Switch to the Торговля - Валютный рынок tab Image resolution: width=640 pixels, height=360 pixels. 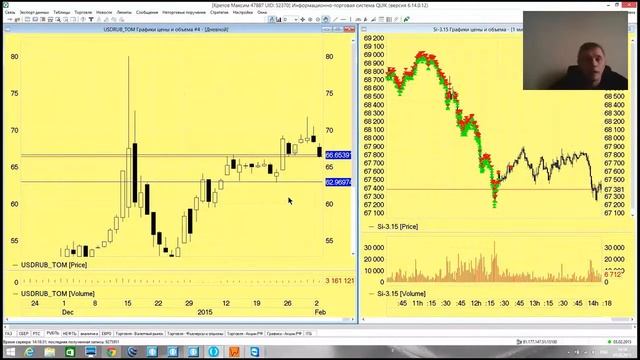139,333
